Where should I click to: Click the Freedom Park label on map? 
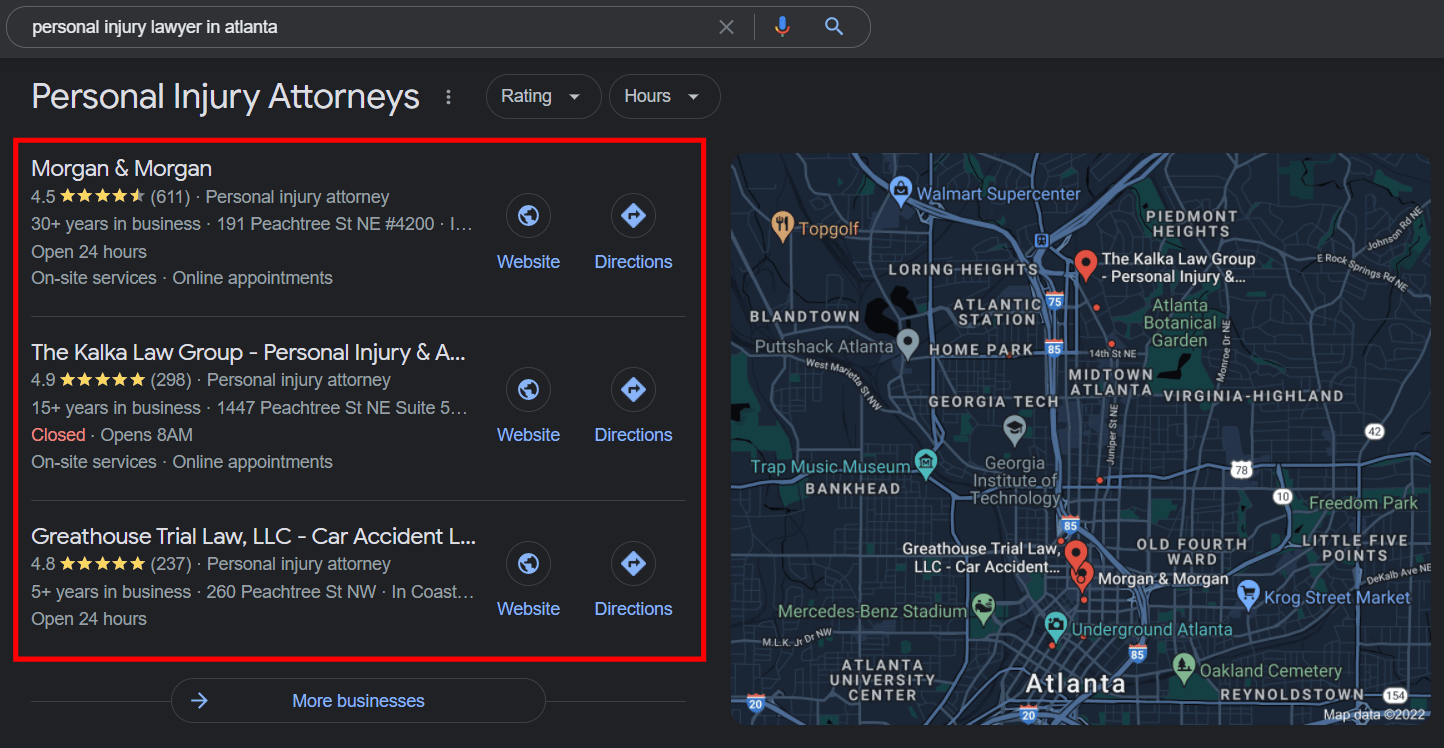click(x=1363, y=503)
